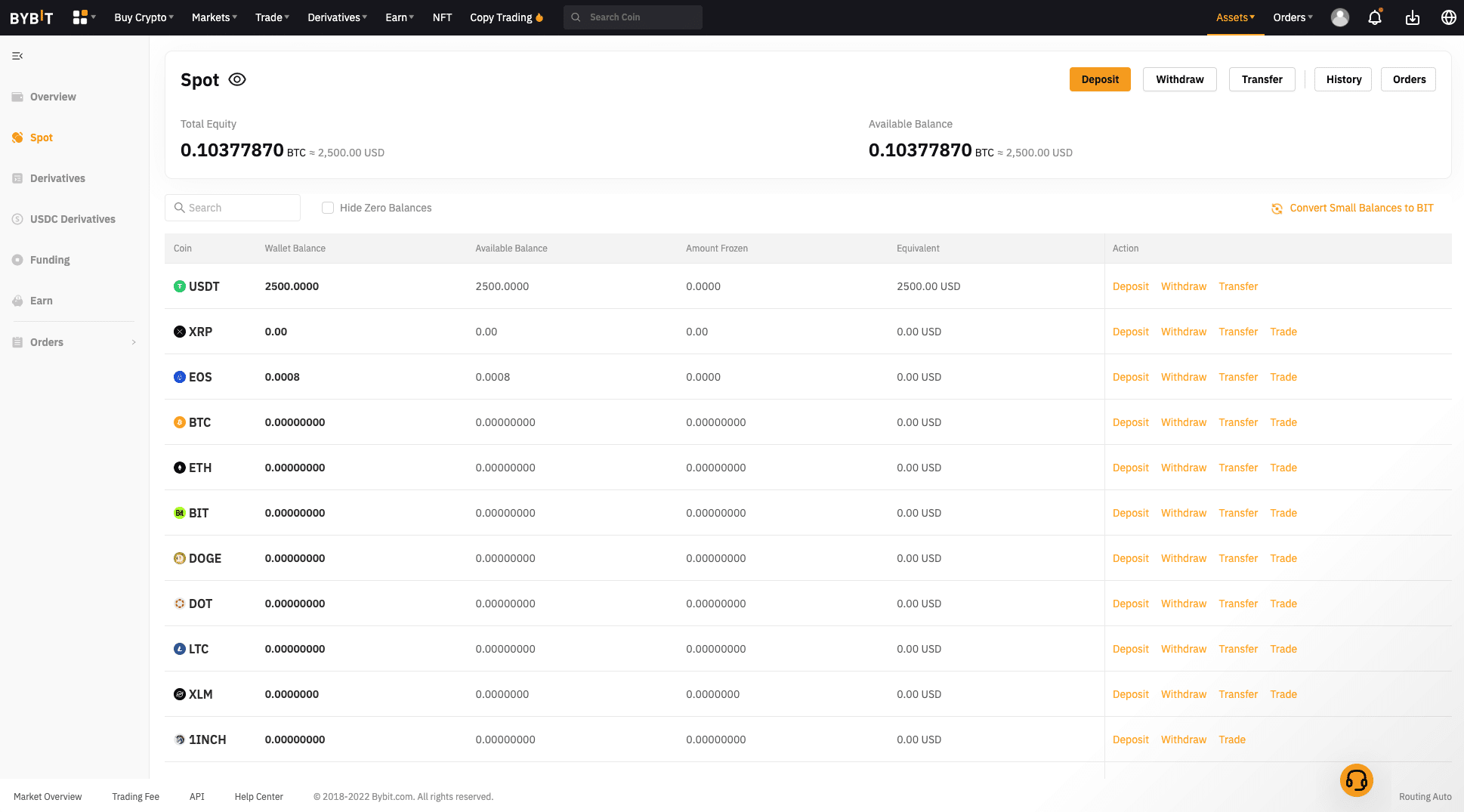
Task: Click the Earn piggy icon in sidebar
Action: point(17,301)
